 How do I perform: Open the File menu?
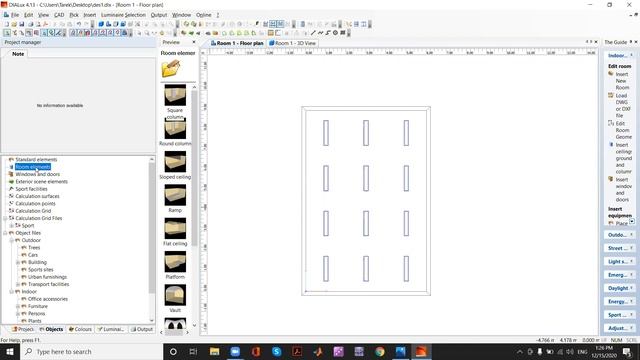pos(15,15)
